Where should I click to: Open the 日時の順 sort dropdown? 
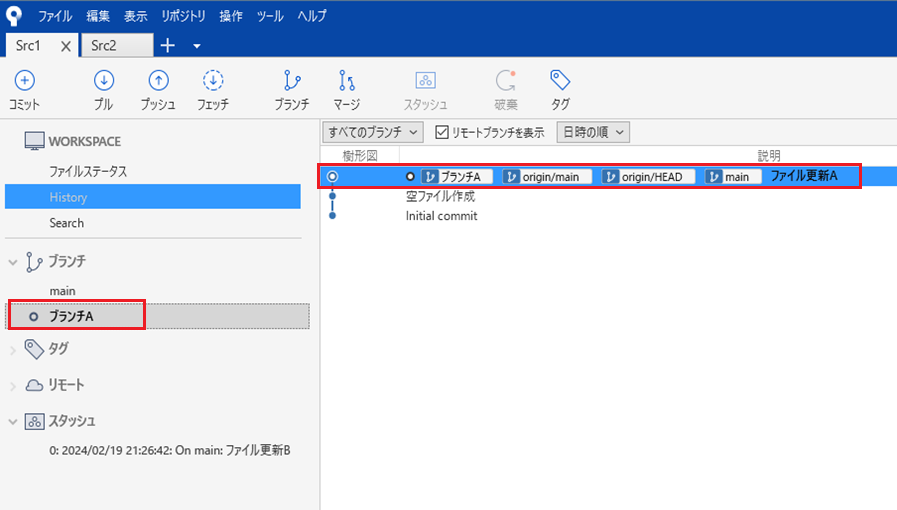tap(593, 132)
